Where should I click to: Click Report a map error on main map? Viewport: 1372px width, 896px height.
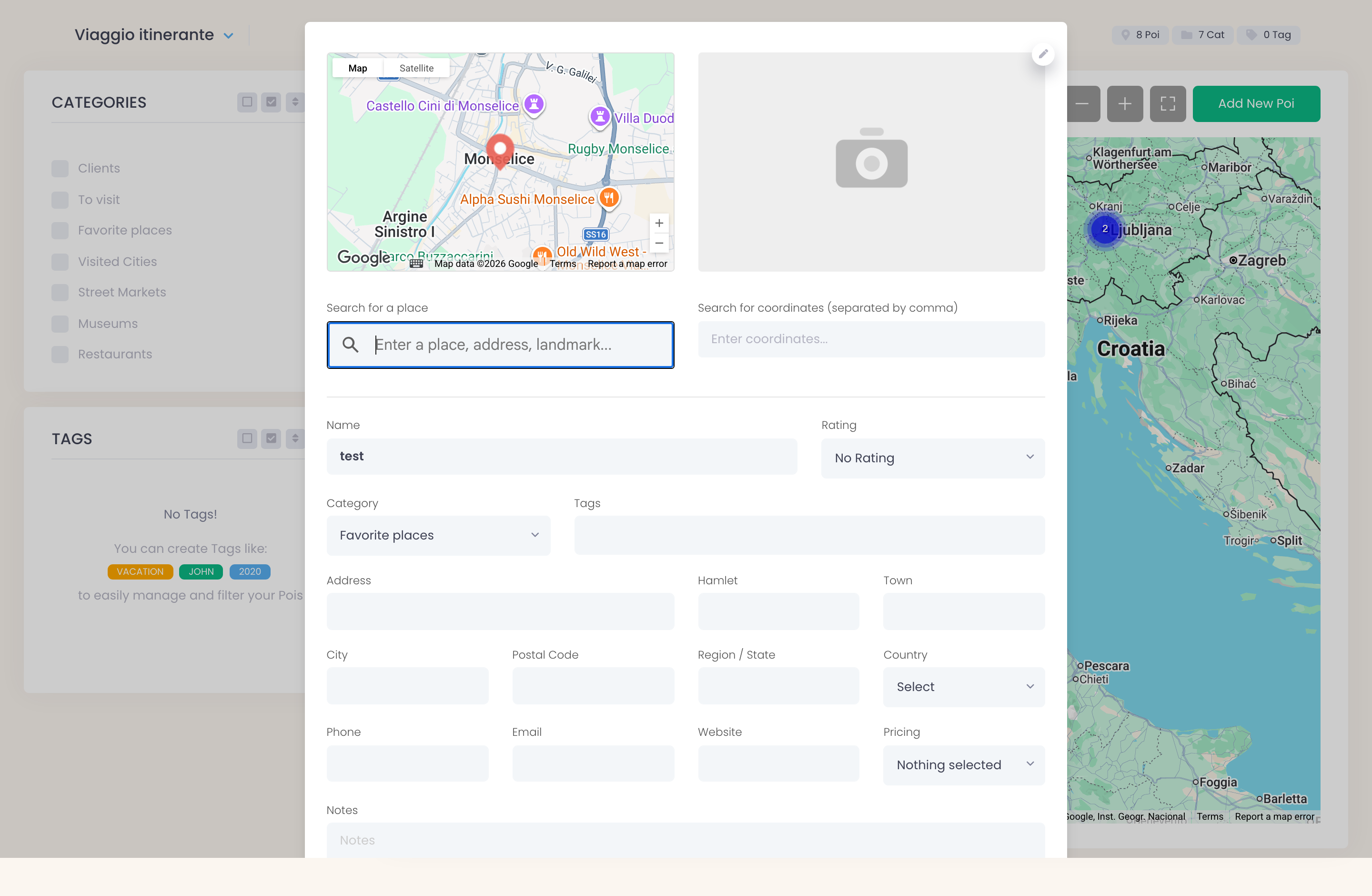pos(1274,816)
